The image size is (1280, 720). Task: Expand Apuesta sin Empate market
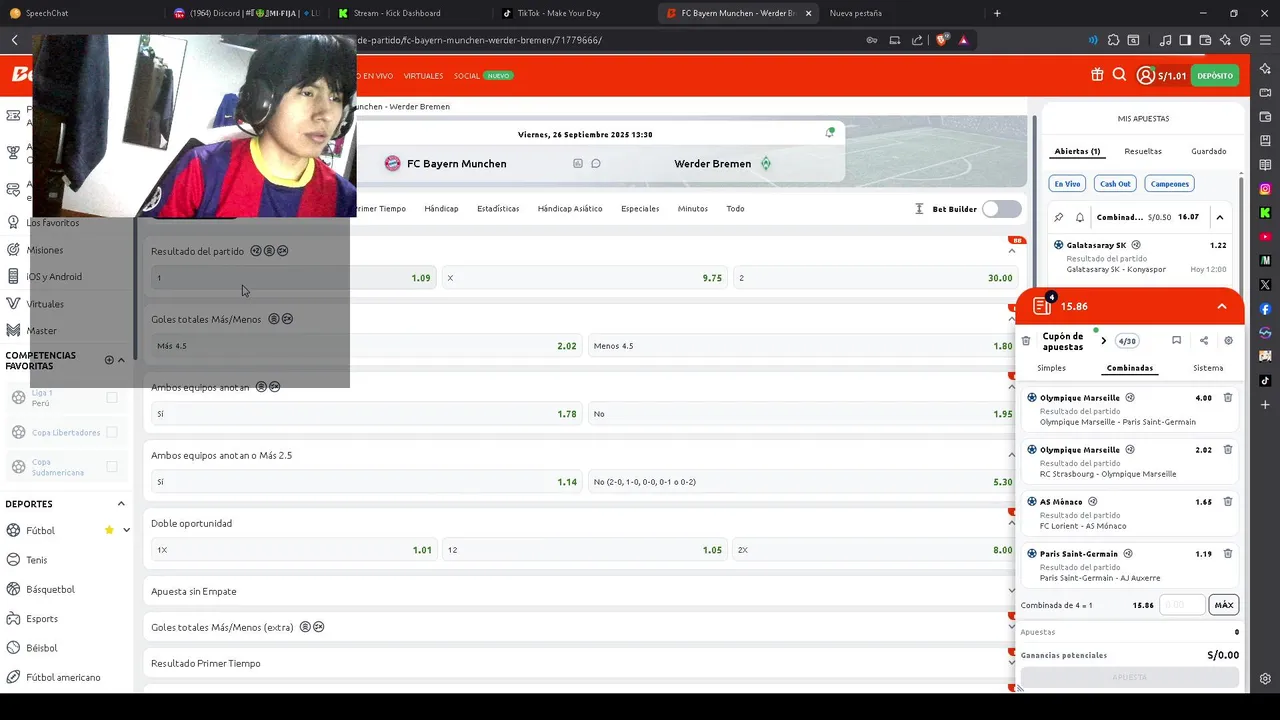point(1011,591)
